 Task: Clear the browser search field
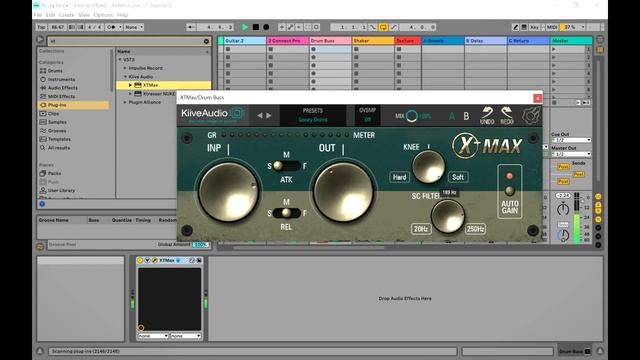click(206, 41)
